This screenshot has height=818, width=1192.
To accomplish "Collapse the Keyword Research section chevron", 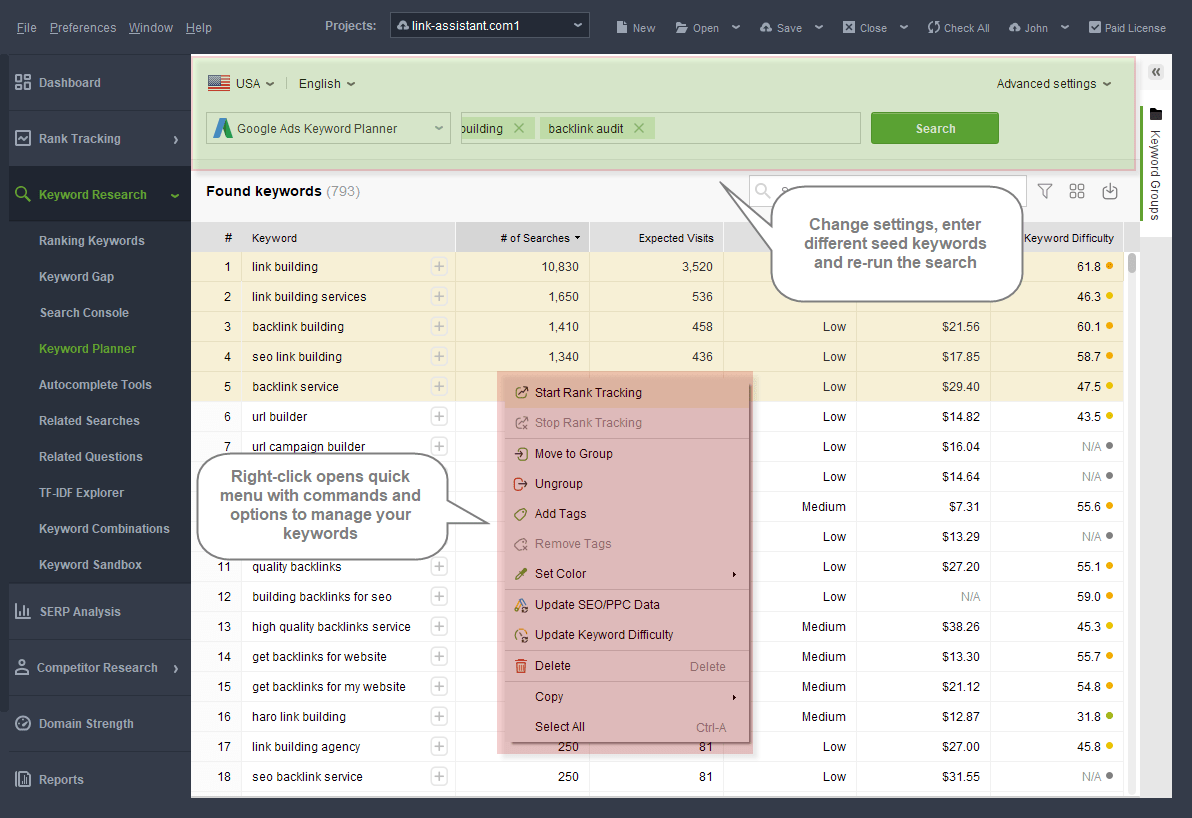I will pyautogui.click(x=175, y=195).
